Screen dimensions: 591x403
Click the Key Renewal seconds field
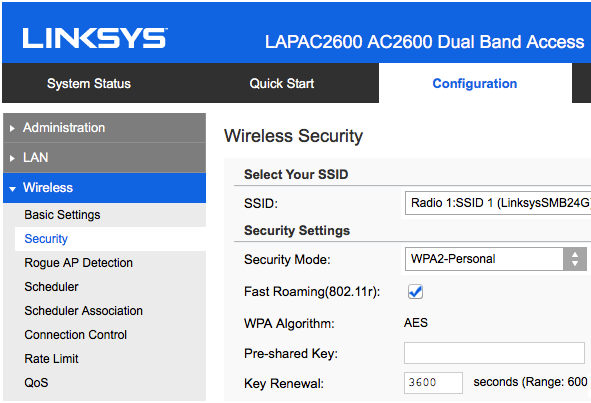(x=433, y=383)
